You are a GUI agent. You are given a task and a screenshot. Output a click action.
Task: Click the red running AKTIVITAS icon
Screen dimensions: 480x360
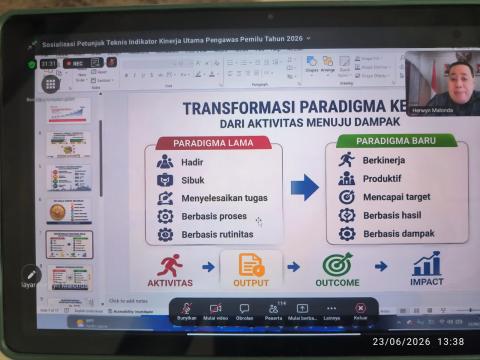click(x=170, y=265)
